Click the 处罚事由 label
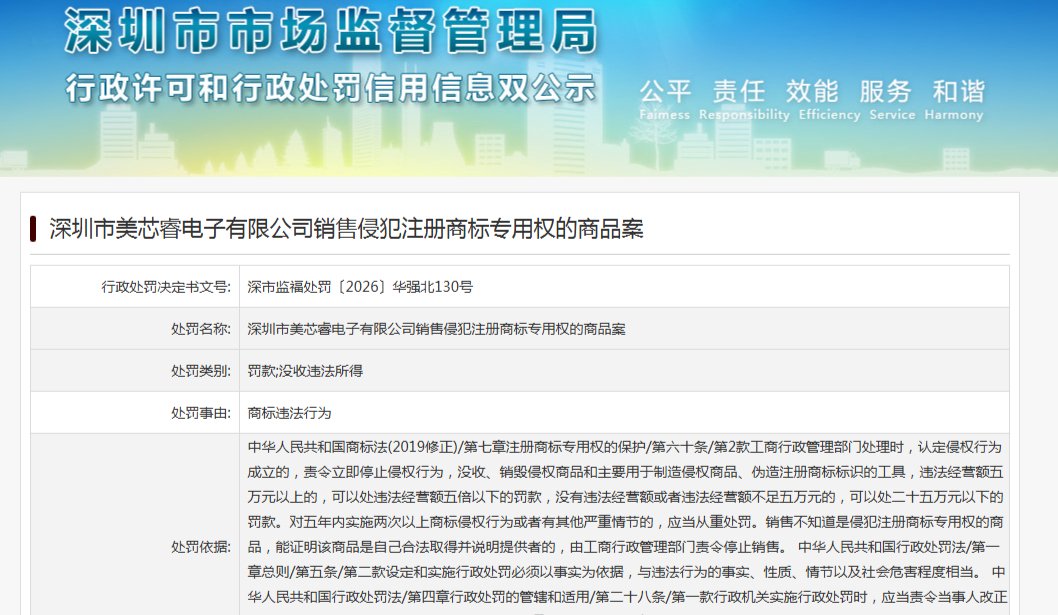This screenshot has height=615, width=1058. point(200,412)
